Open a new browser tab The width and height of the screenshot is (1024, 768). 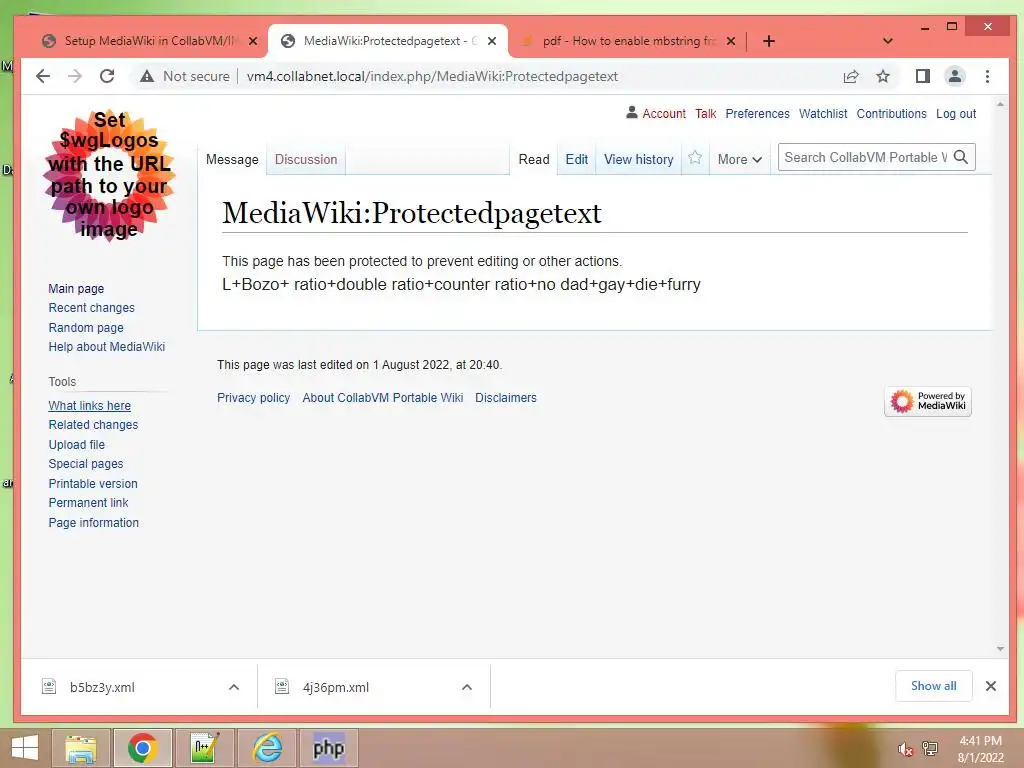[x=769, y=41]
